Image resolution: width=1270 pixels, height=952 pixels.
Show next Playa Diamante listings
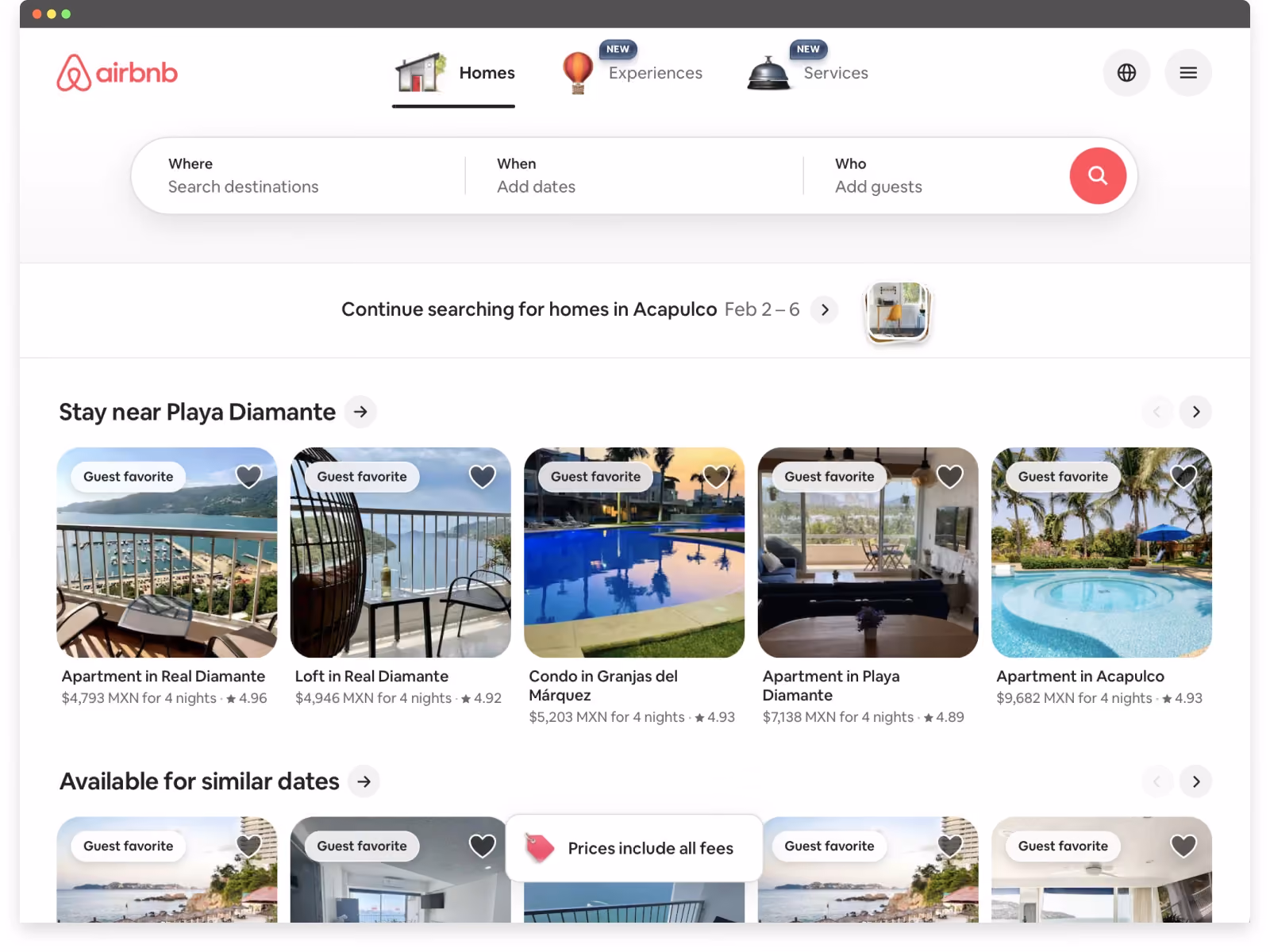(1195, 412)
